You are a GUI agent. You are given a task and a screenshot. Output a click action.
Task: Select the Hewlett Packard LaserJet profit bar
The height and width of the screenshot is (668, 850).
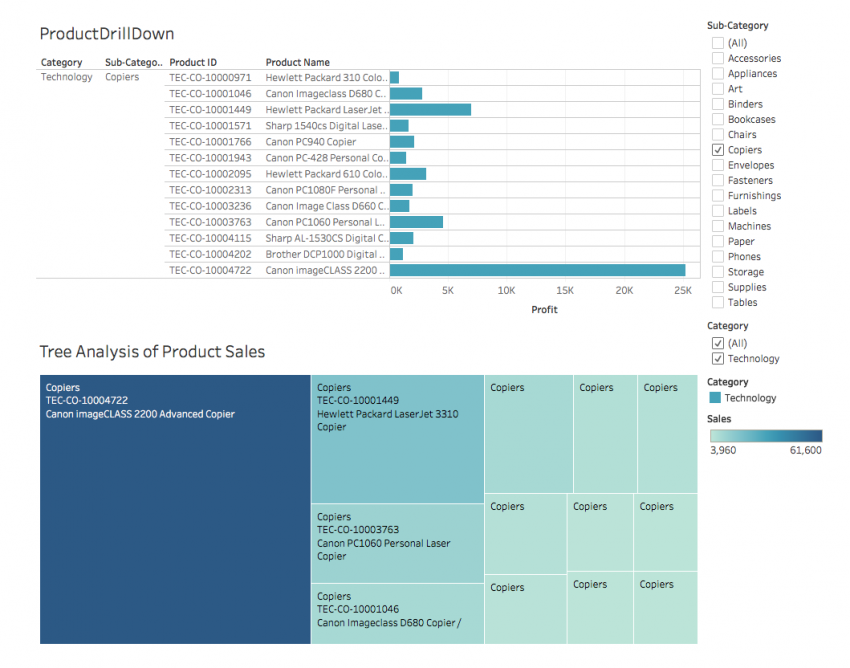(x=430, y=109)
